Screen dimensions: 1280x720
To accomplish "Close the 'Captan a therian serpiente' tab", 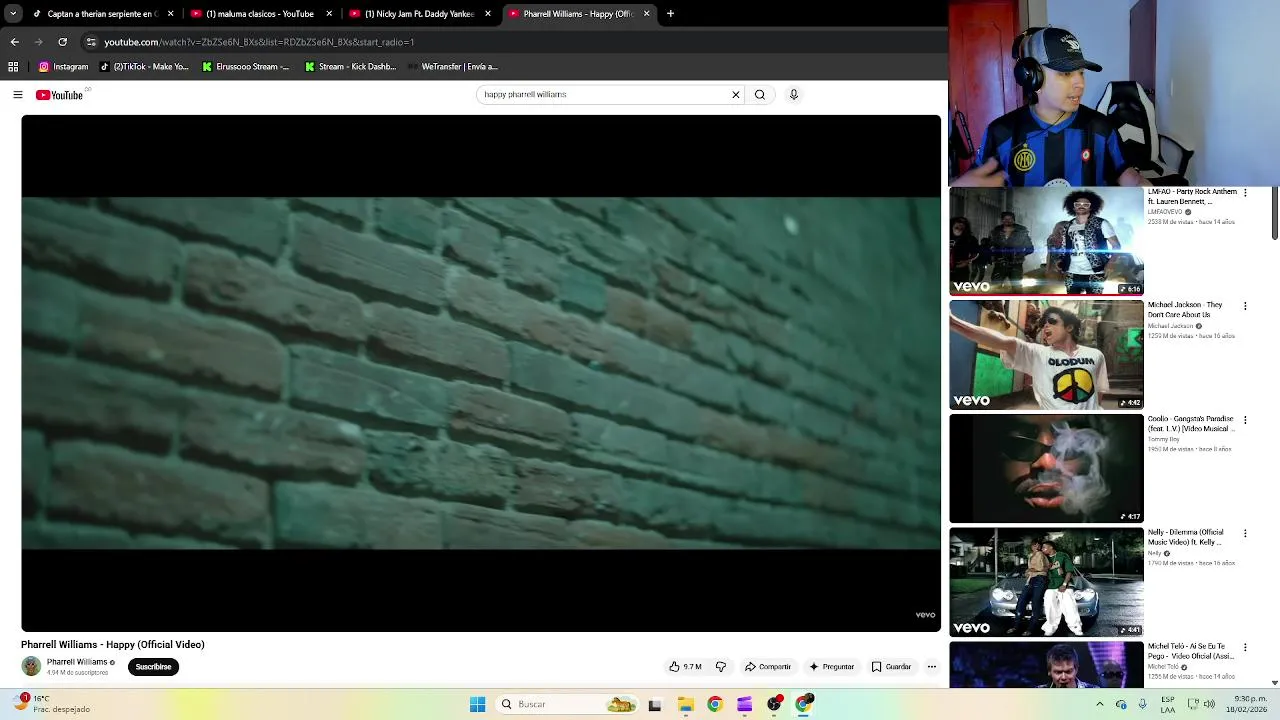I will 171,14.
